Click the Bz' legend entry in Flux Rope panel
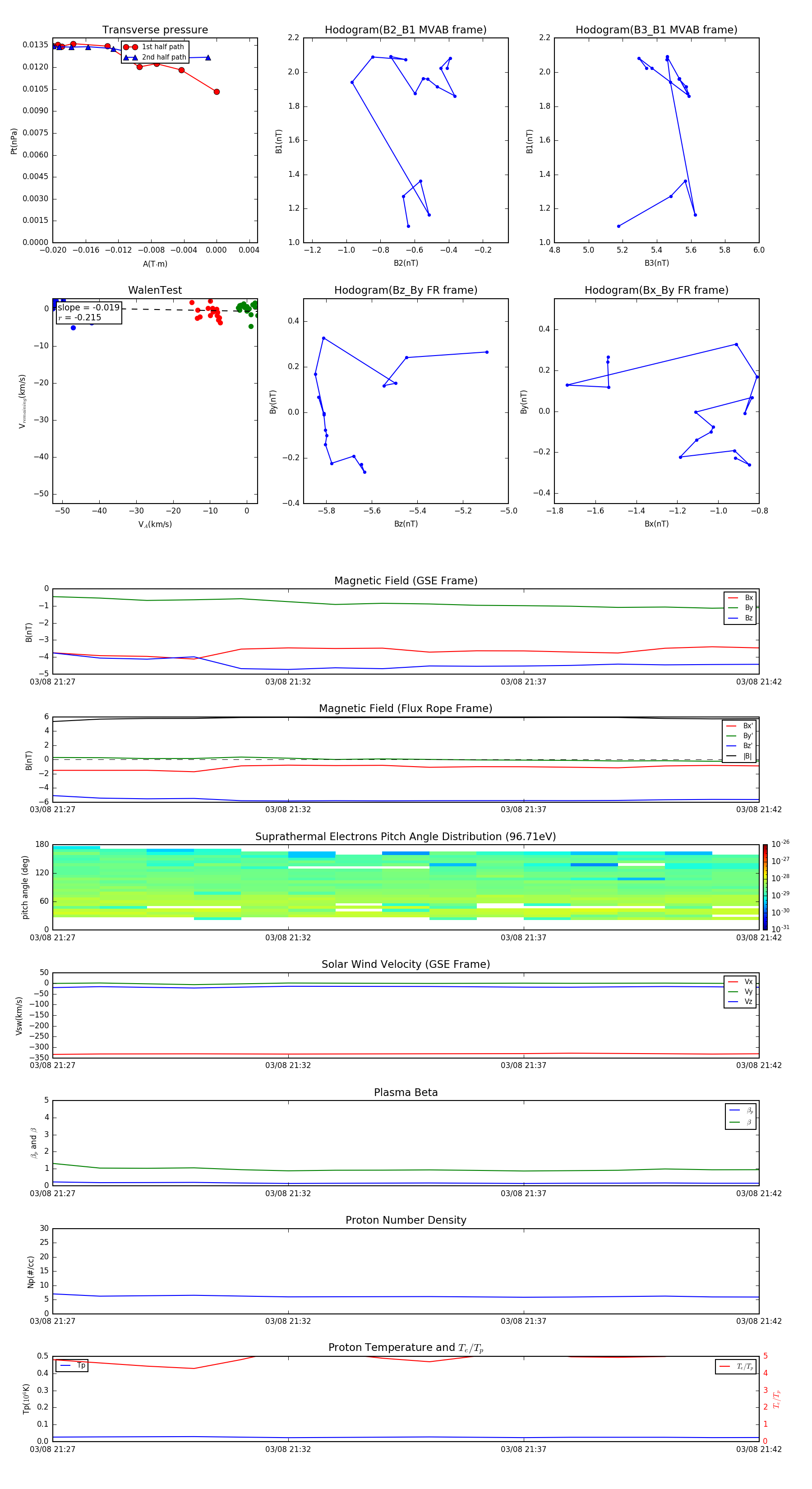812x1489 pixels. [x=739, y=746]
